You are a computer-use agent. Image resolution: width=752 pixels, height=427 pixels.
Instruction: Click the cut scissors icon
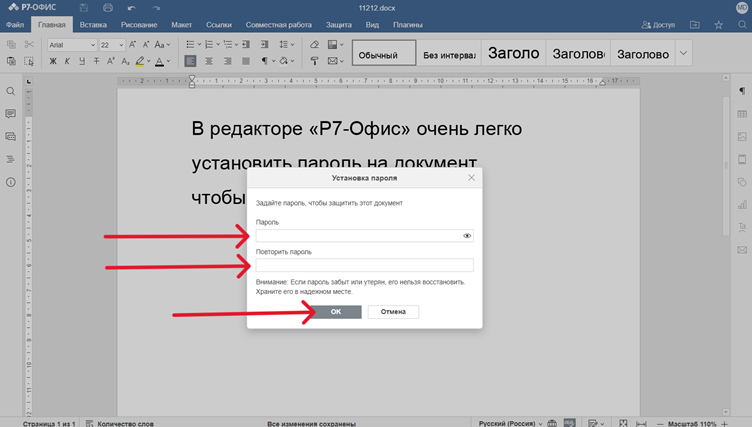29,44
